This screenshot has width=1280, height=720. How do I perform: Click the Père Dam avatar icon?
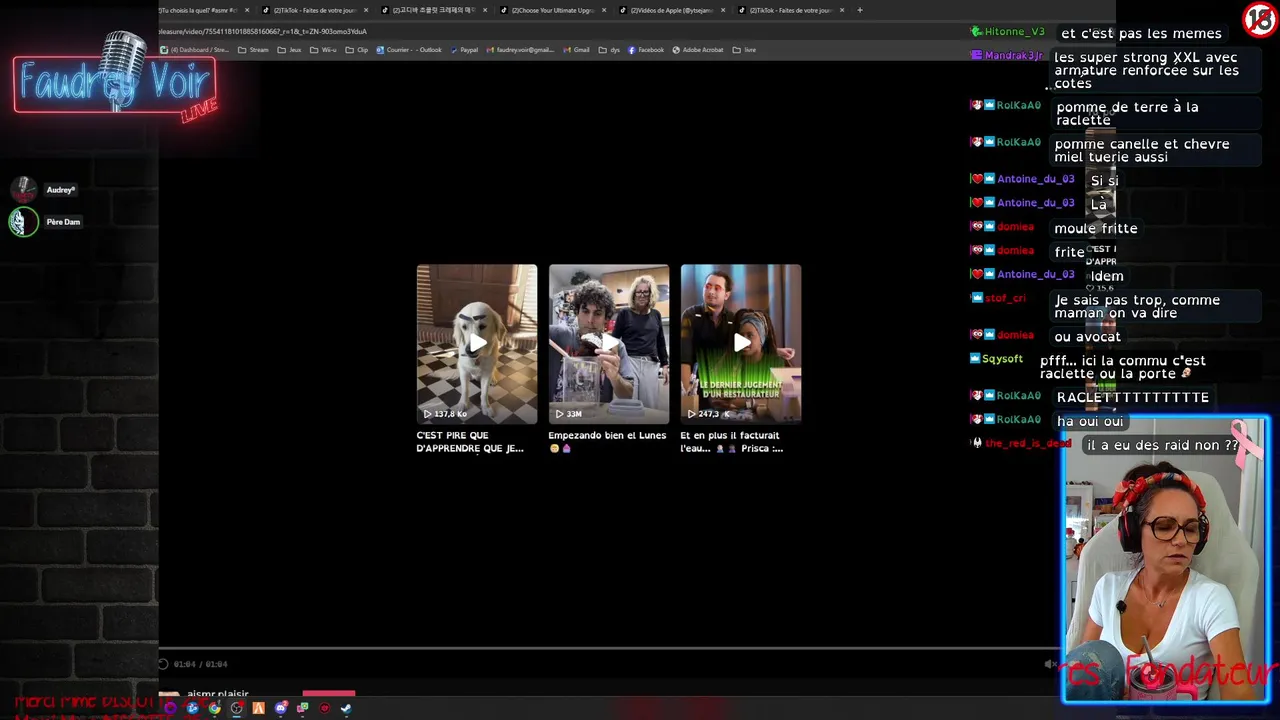click(x=23, y=222)
